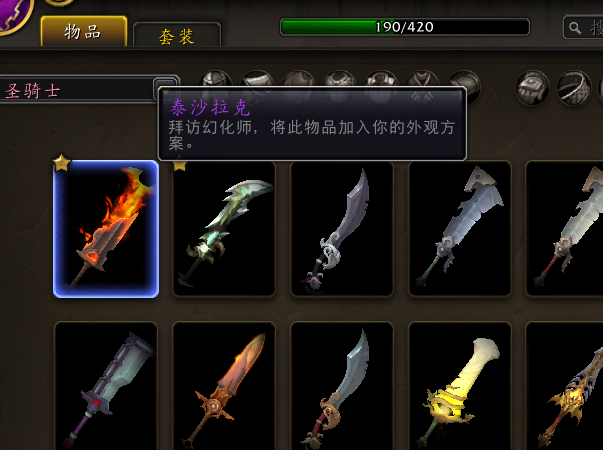Select the hands glove slot icon

tap(533, 88)
